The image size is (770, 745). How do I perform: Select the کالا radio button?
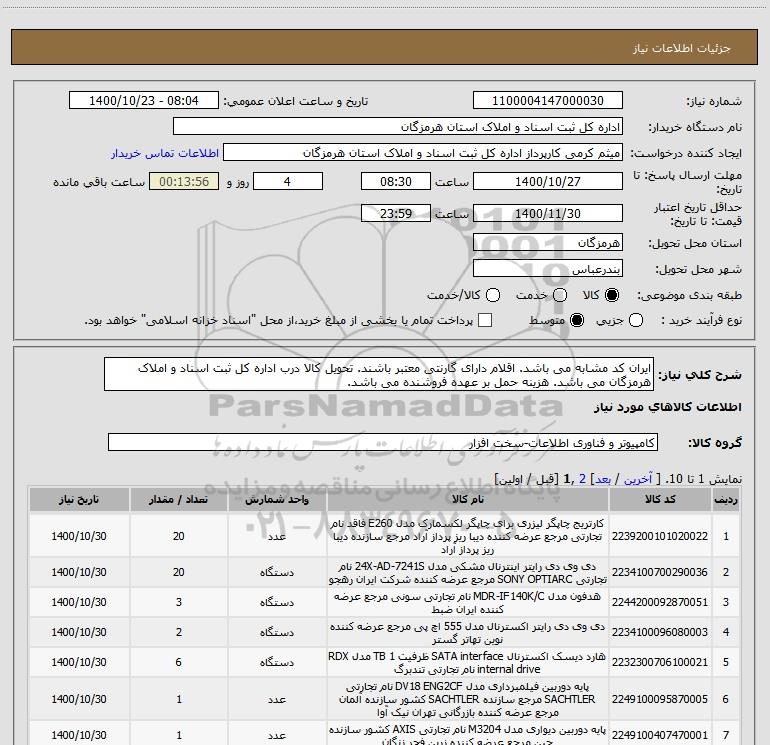click(612, 295)
